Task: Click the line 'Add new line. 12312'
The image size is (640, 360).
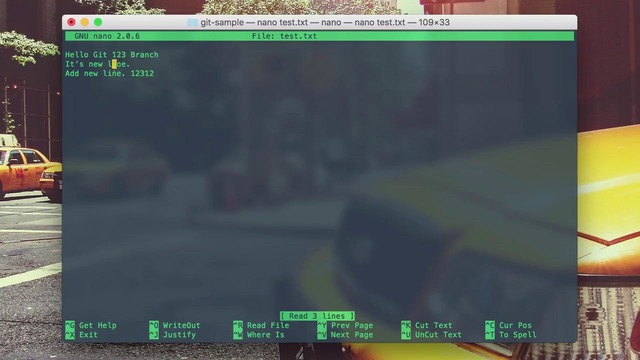Action: (109, 73)
